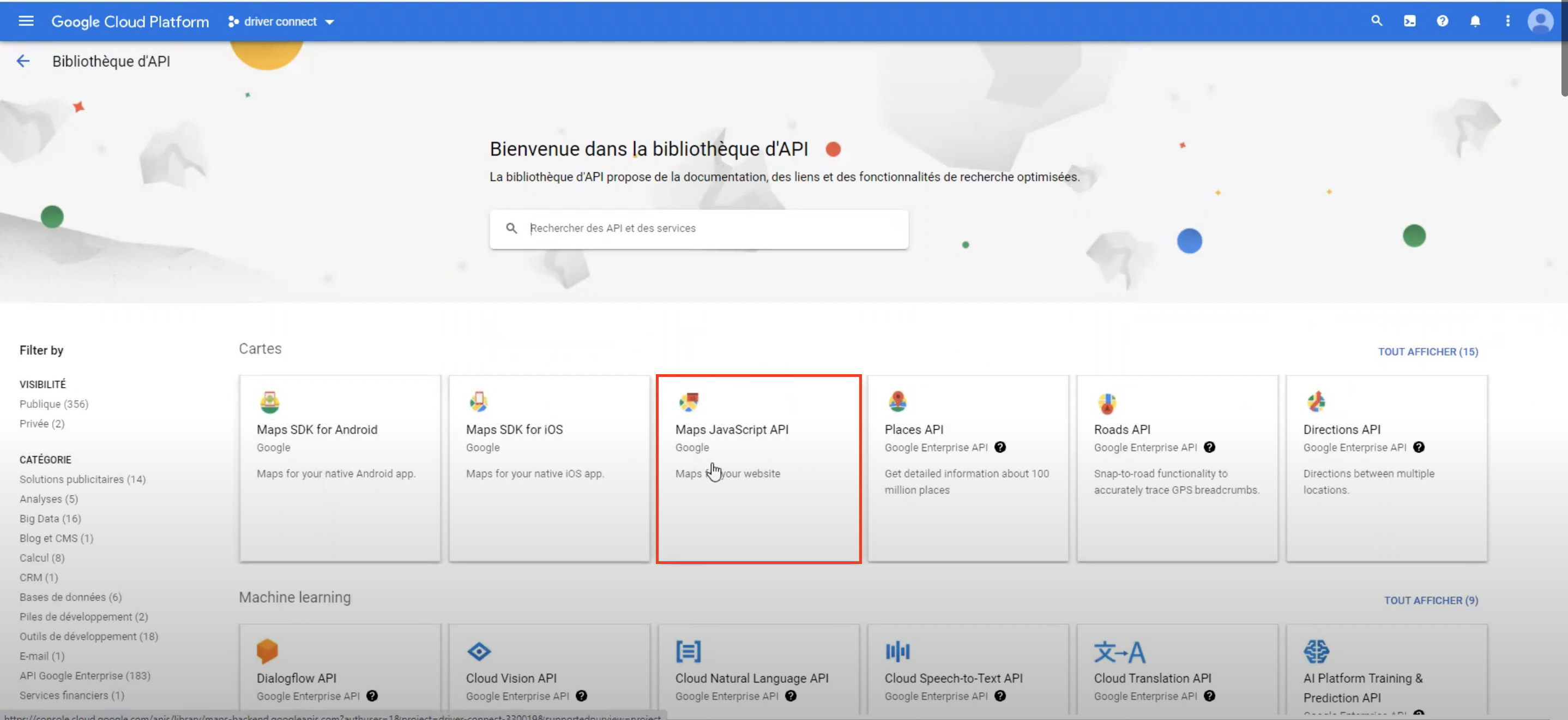Click the Maps SDK for Android icon
This screenshot has height=720, width=1568.
click(x=269, y=402)
